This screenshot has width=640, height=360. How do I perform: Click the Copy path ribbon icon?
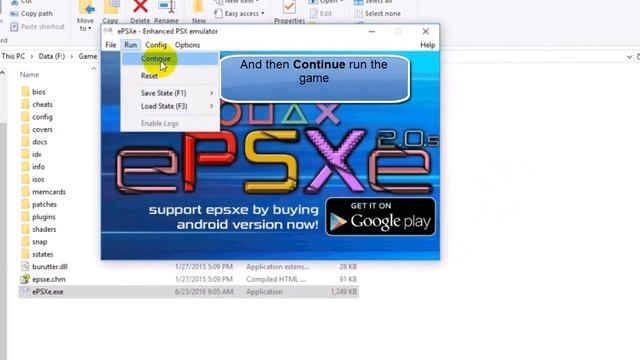tap(14, 13)
